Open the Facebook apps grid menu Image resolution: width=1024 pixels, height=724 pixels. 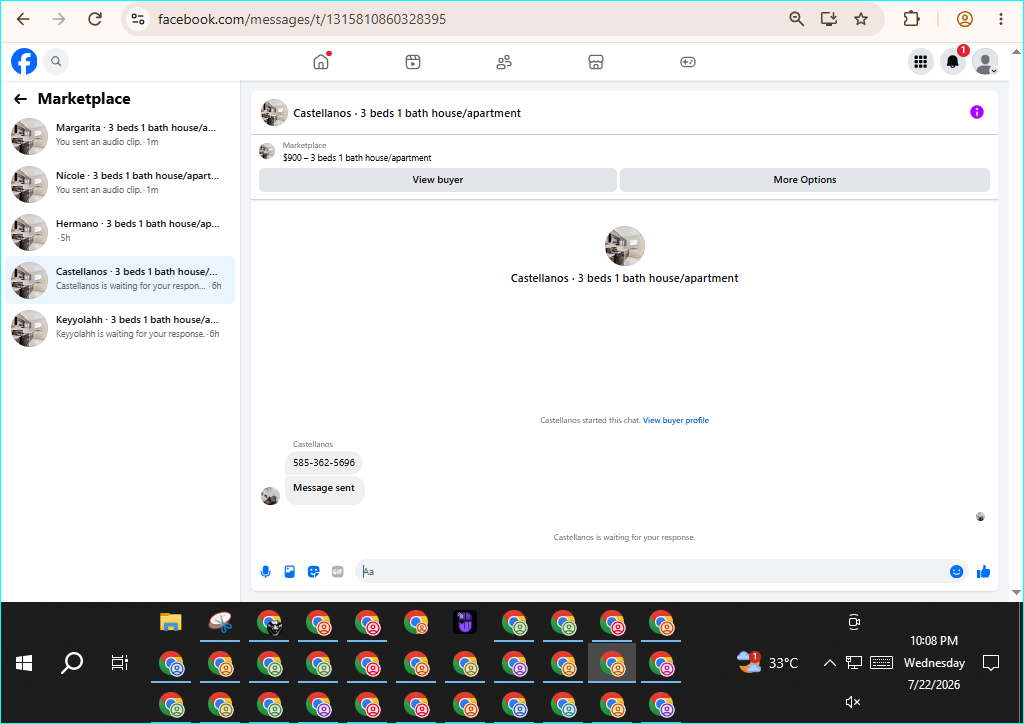pyautogui.click(x=920, y=62)
